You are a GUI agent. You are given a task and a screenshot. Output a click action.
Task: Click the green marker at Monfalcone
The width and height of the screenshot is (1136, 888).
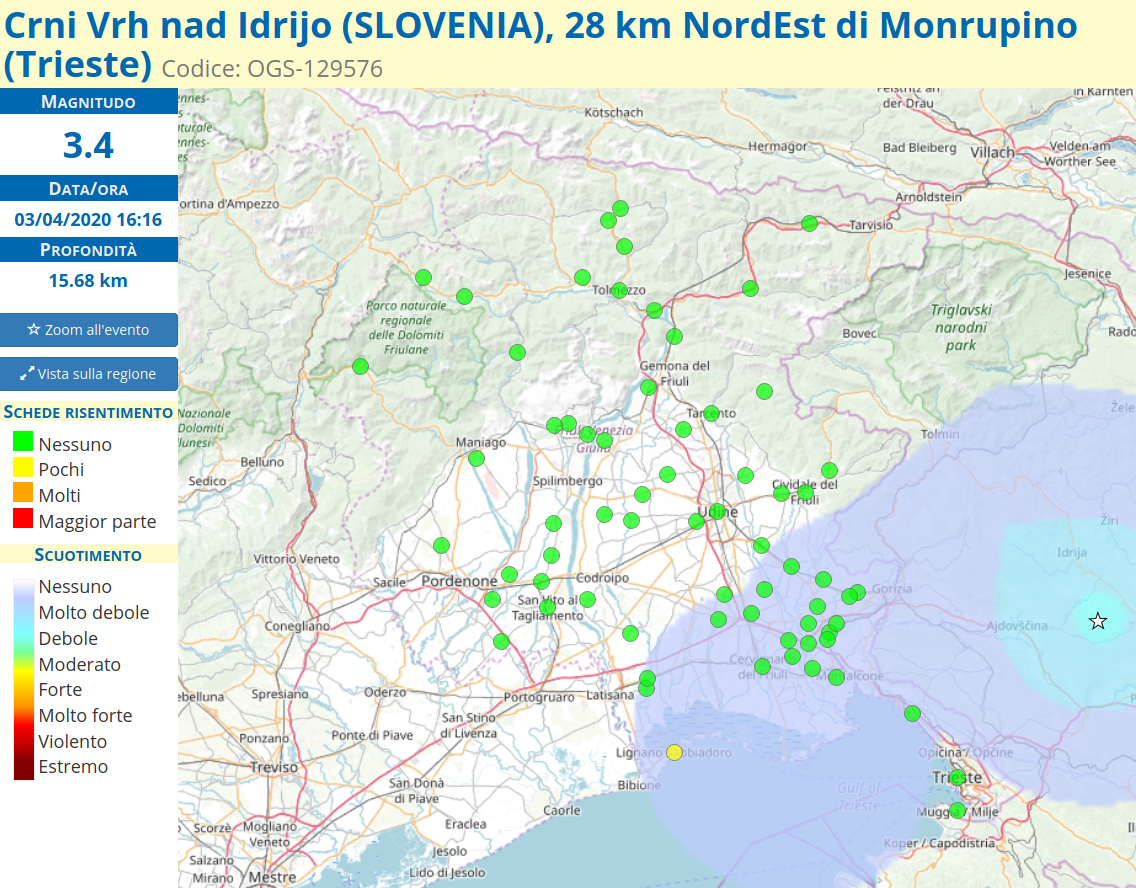[836, 677]
